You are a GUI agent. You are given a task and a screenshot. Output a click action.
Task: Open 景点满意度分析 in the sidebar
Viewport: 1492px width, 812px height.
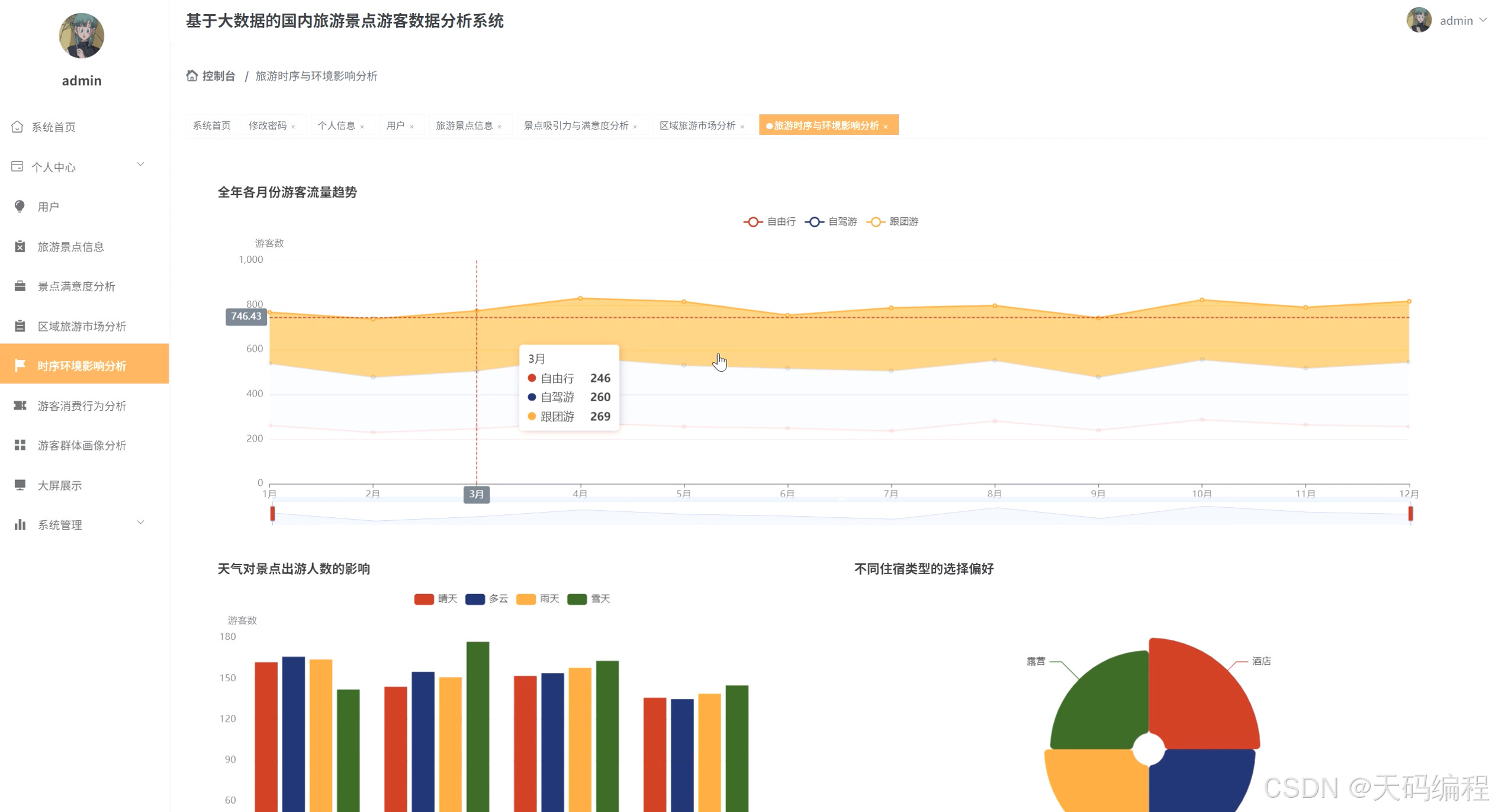pos(84,286)
